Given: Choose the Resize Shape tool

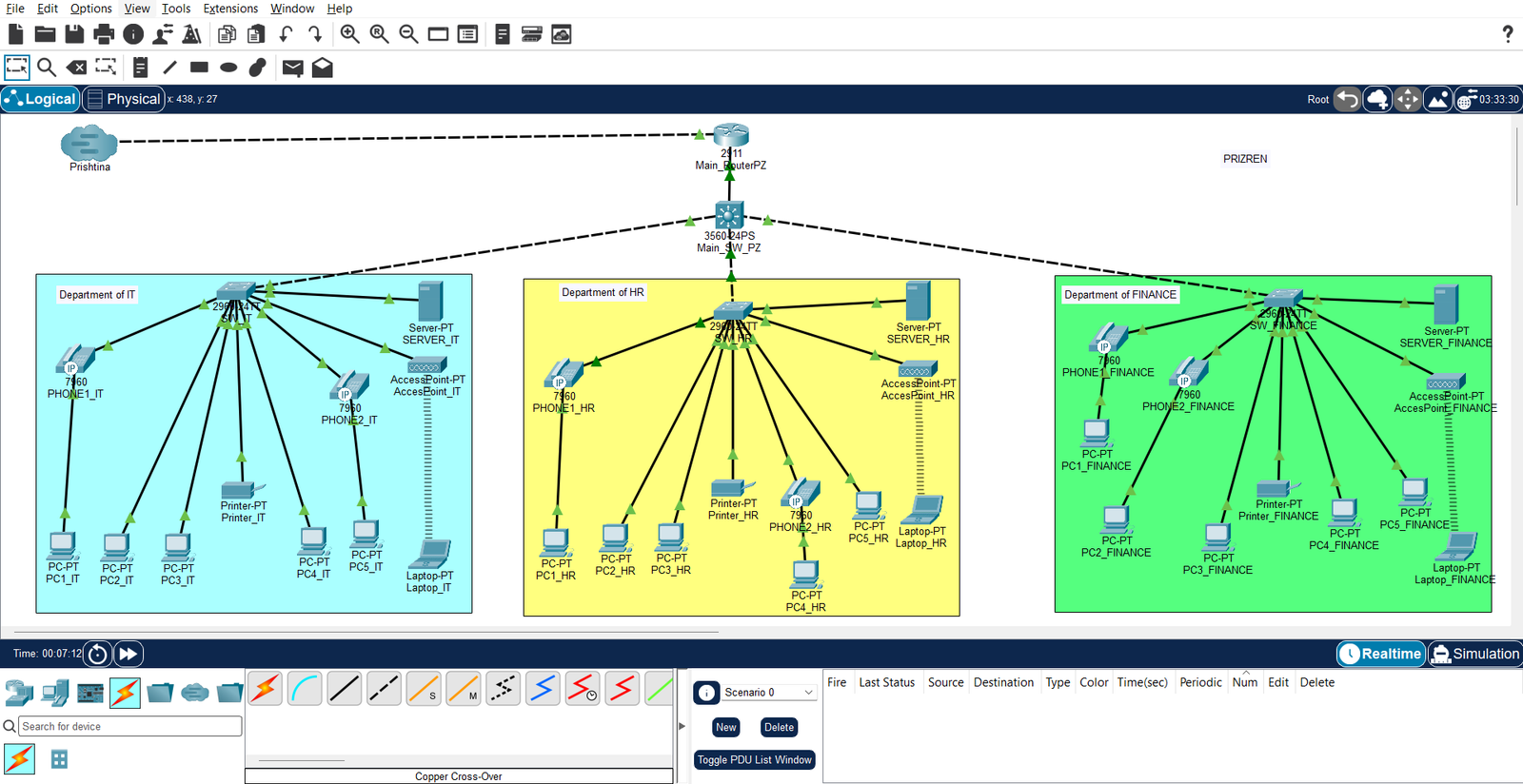Looking at the screenshot, I should 106,68.
